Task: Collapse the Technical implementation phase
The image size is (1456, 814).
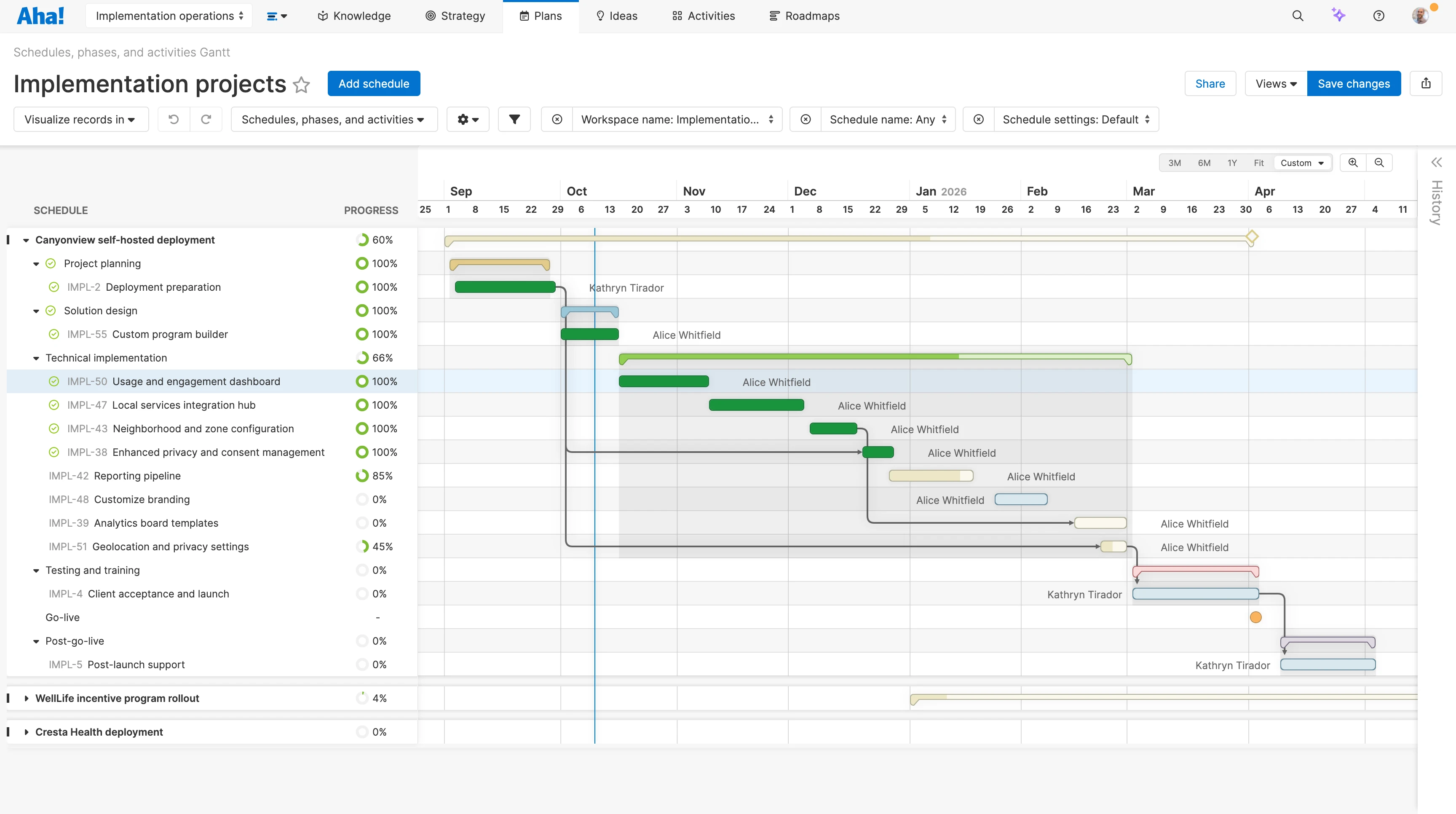Action: coord(36,358)
